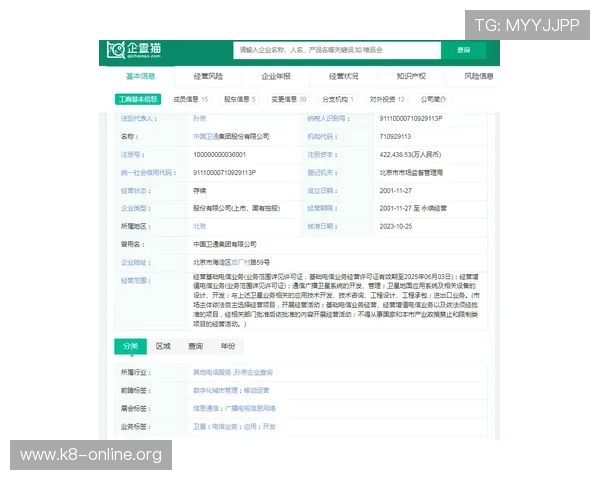Open 成员信息 15 sub-tab
The image size is (600, 480).
click(x=191, y=100)
